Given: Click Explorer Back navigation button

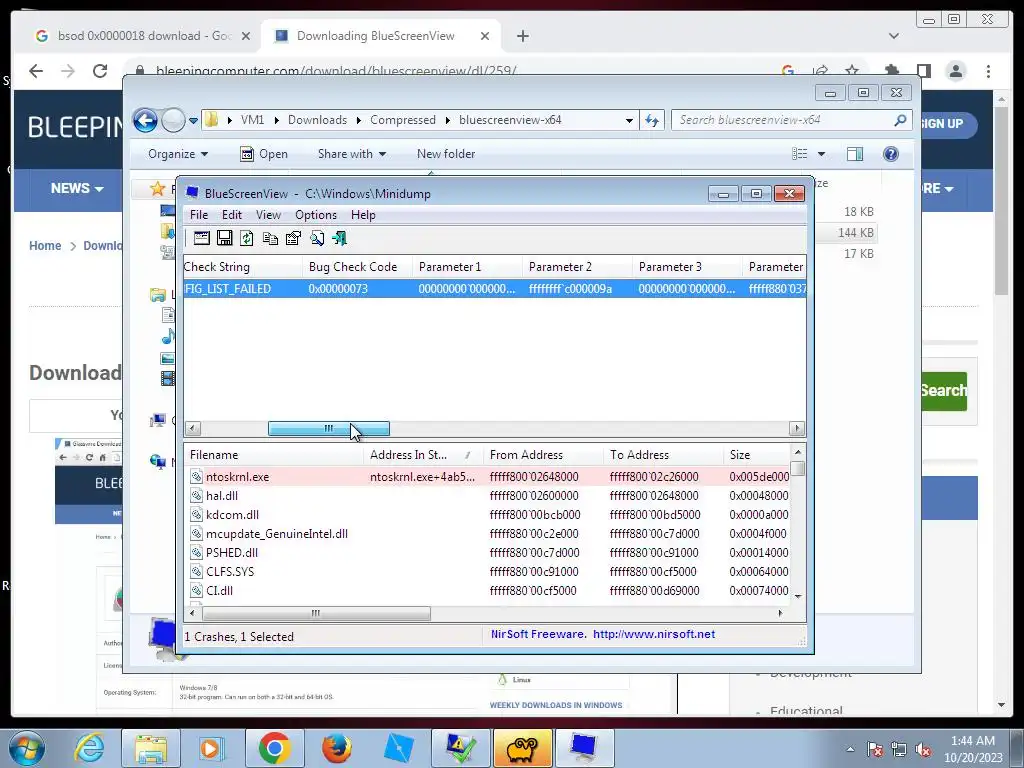Looking at the screenshot, I should 146,120.
